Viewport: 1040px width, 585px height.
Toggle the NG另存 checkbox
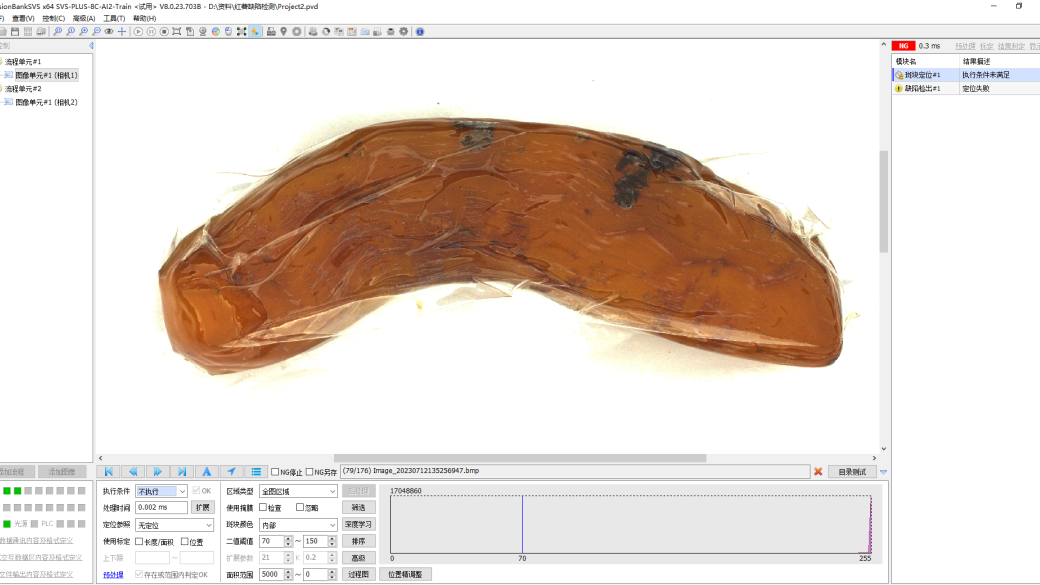point(309,472)
